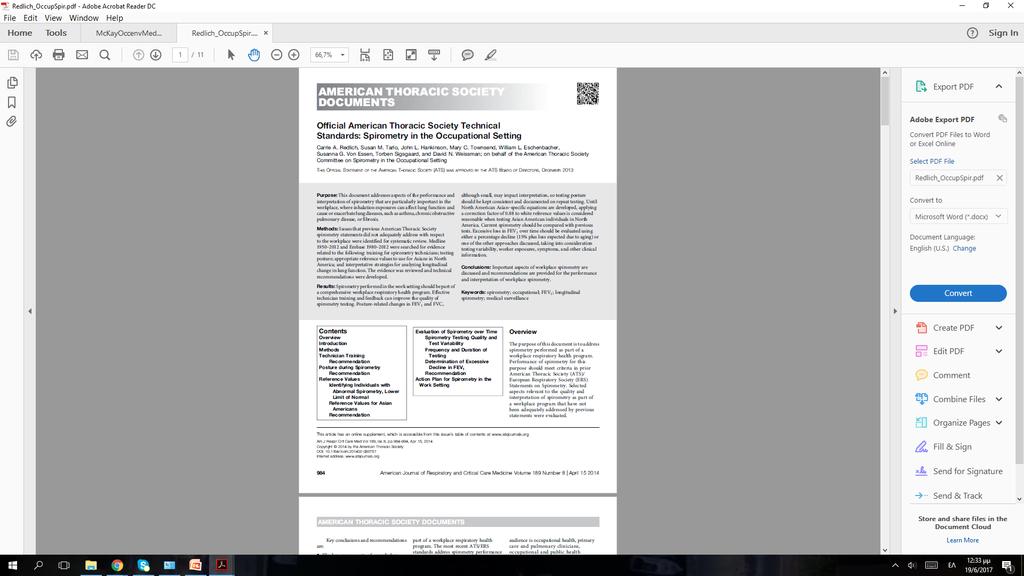The height and width of the screenshot is (576, 1024).
Task: Select the Hand pan tool
Action: [x=254, y=55]
